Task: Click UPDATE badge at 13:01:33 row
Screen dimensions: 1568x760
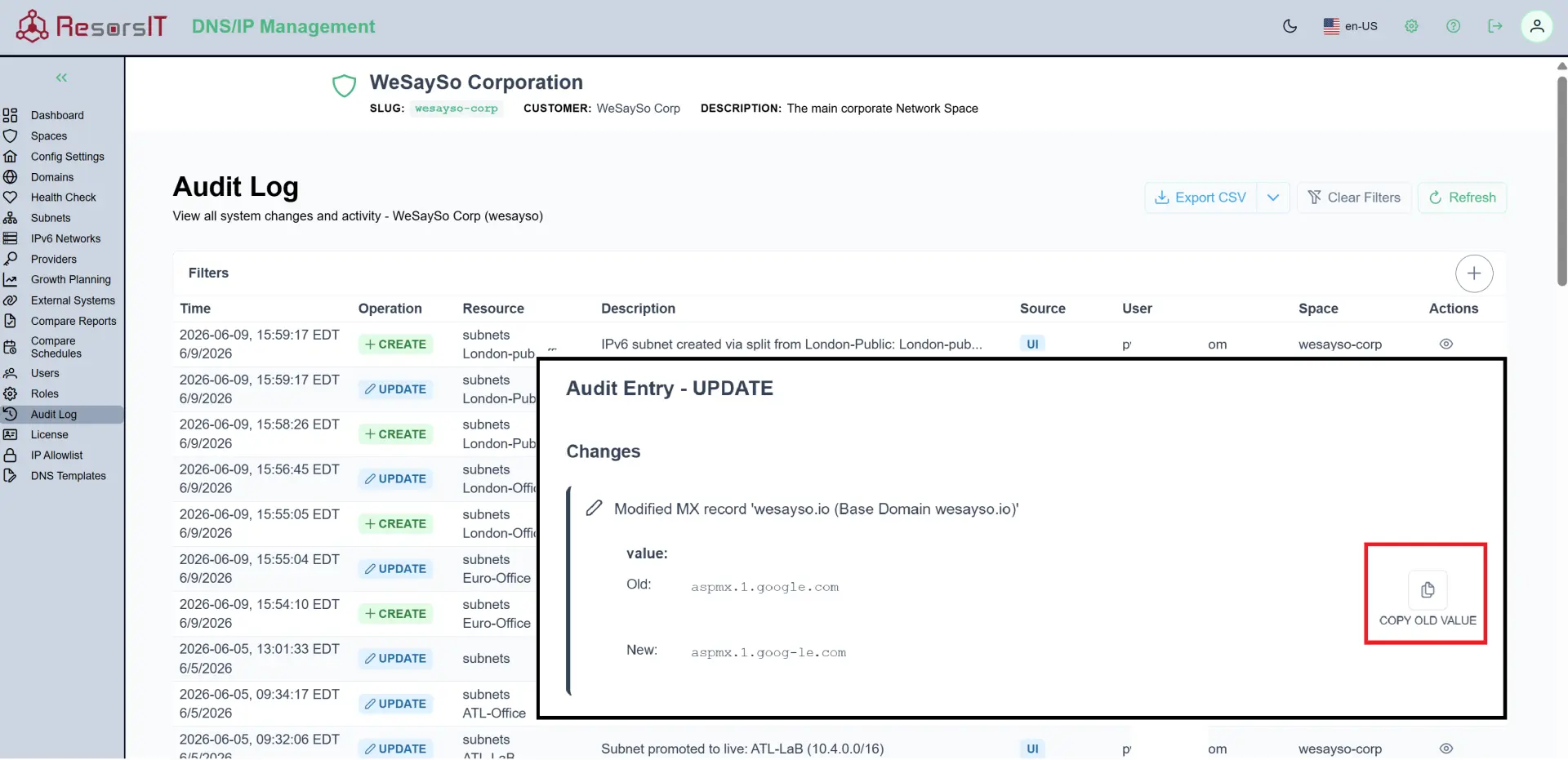Action: [x=395, y=659]
